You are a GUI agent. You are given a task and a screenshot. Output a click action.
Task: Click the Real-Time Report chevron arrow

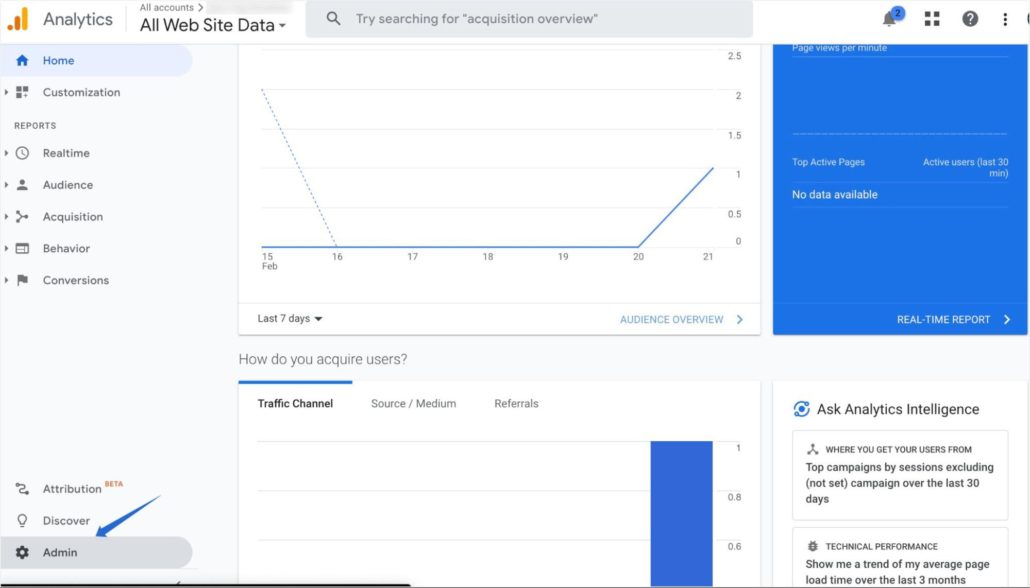pos(1007,319)
